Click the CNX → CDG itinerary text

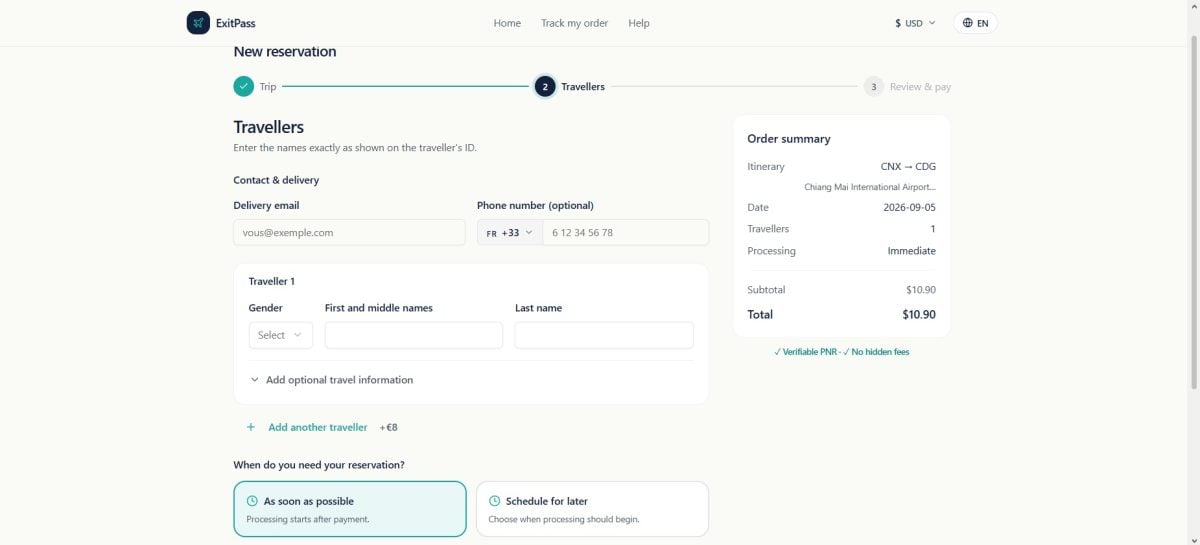(908, 167)
